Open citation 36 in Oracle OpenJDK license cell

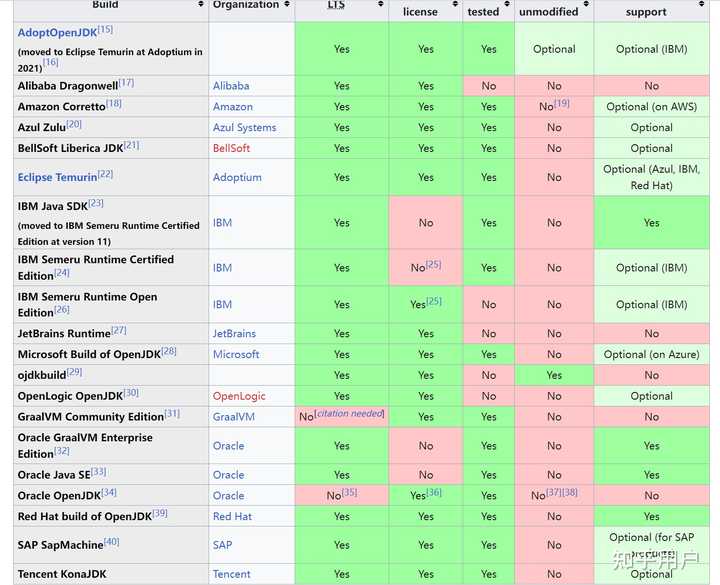434,492
